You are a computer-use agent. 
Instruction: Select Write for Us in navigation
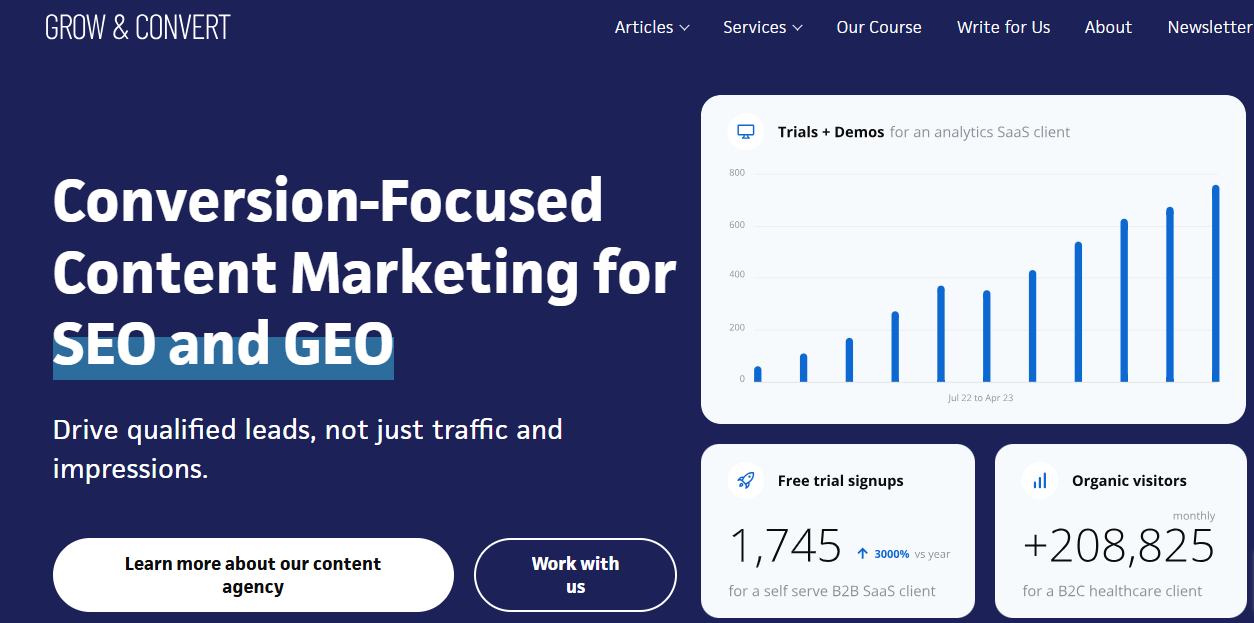pyautogui.click(x=1003, y=27)
